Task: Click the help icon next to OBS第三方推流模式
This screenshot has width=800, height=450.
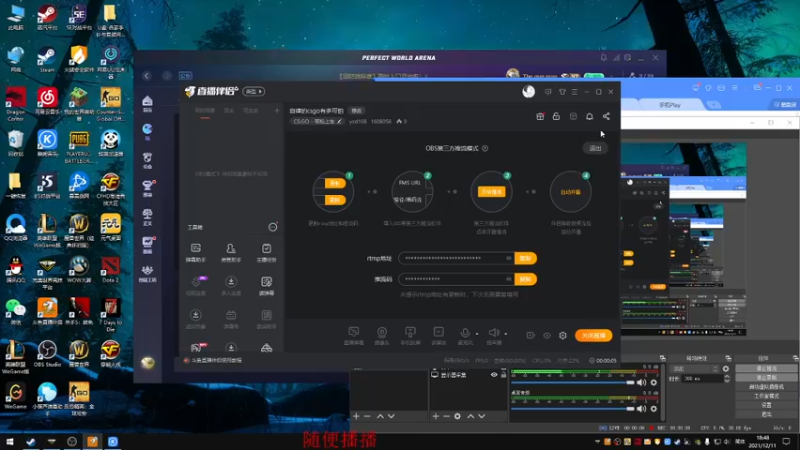Action: click(485, 148)
